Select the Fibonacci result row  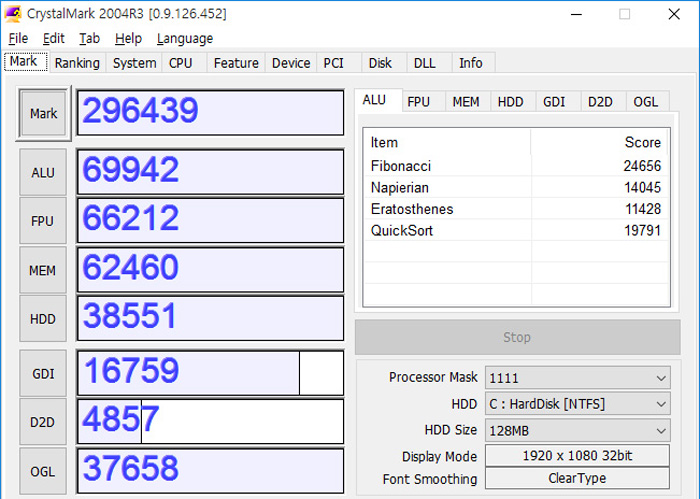point(516,166)
